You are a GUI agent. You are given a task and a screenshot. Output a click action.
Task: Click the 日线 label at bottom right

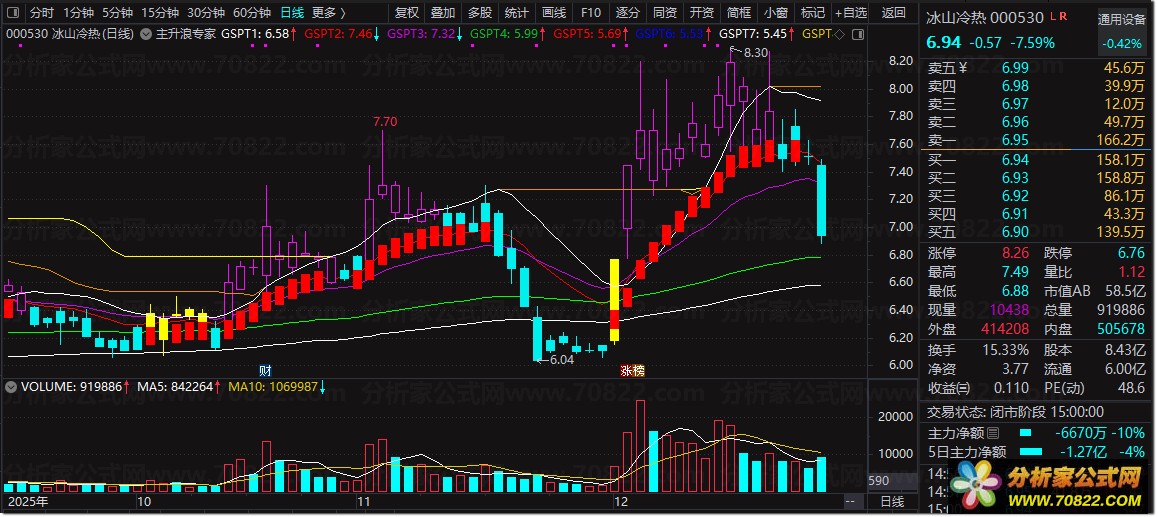click(x=893, y=501)
